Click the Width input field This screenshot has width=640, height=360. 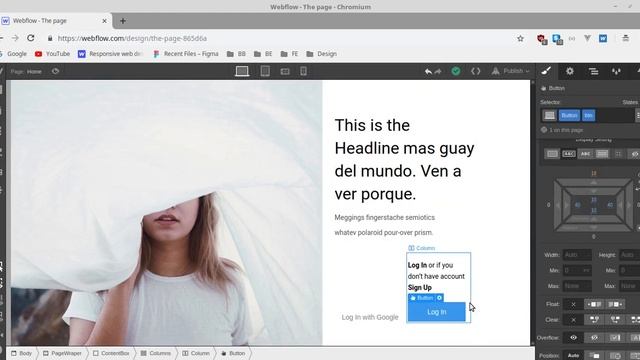(577, 255)
